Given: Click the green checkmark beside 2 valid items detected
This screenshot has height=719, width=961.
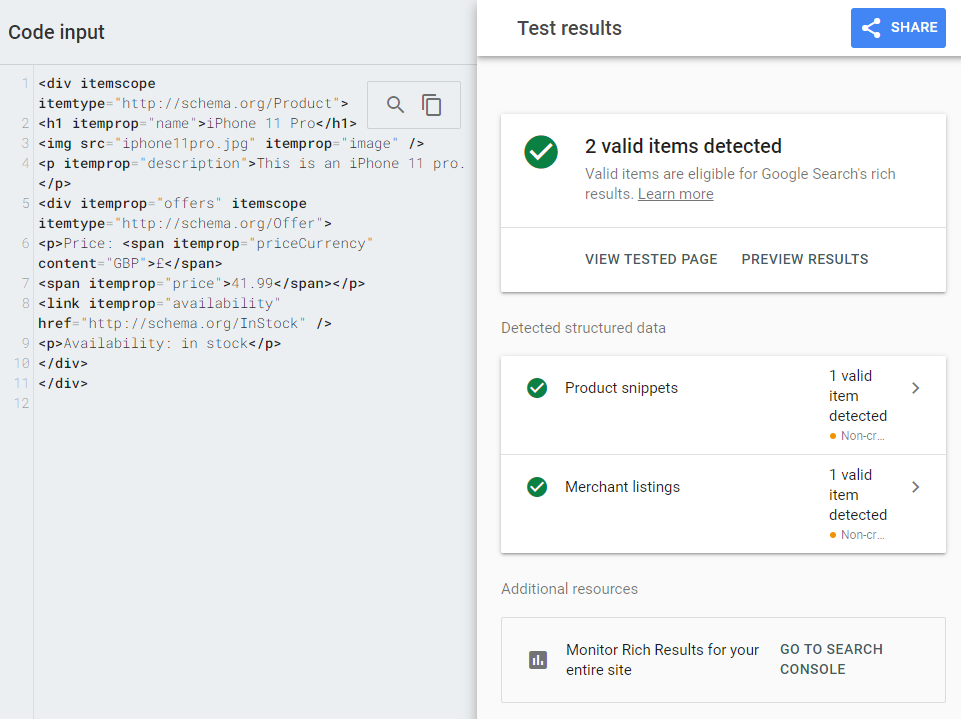Looking at the screenshot, I should click(541, 152).
